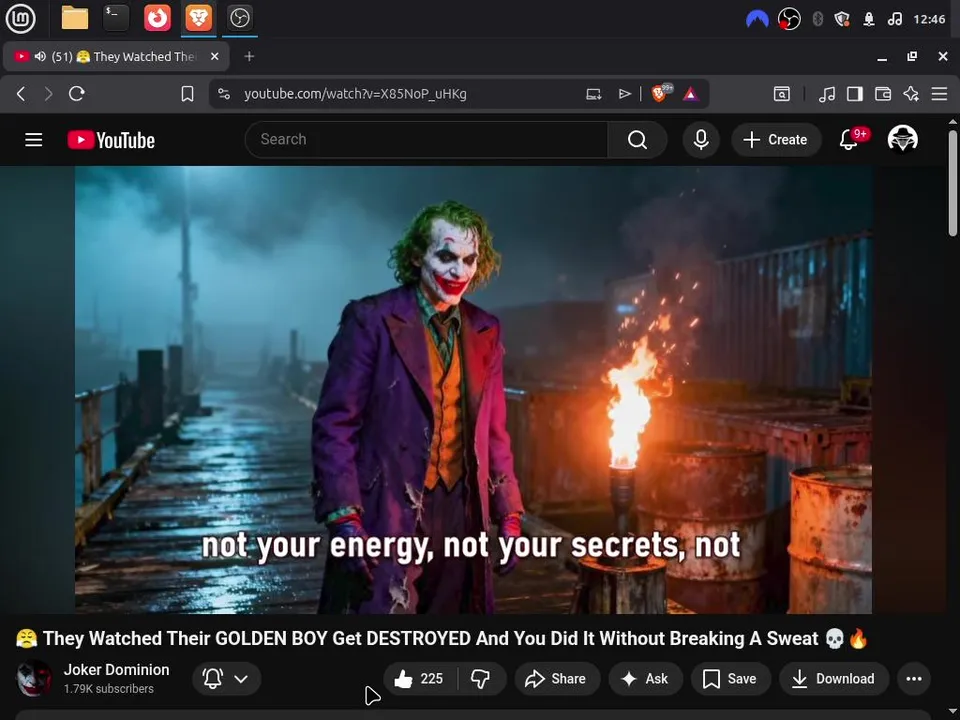Open the account avatar menu
The image size is (960, 720).
[x=902, y=139]
